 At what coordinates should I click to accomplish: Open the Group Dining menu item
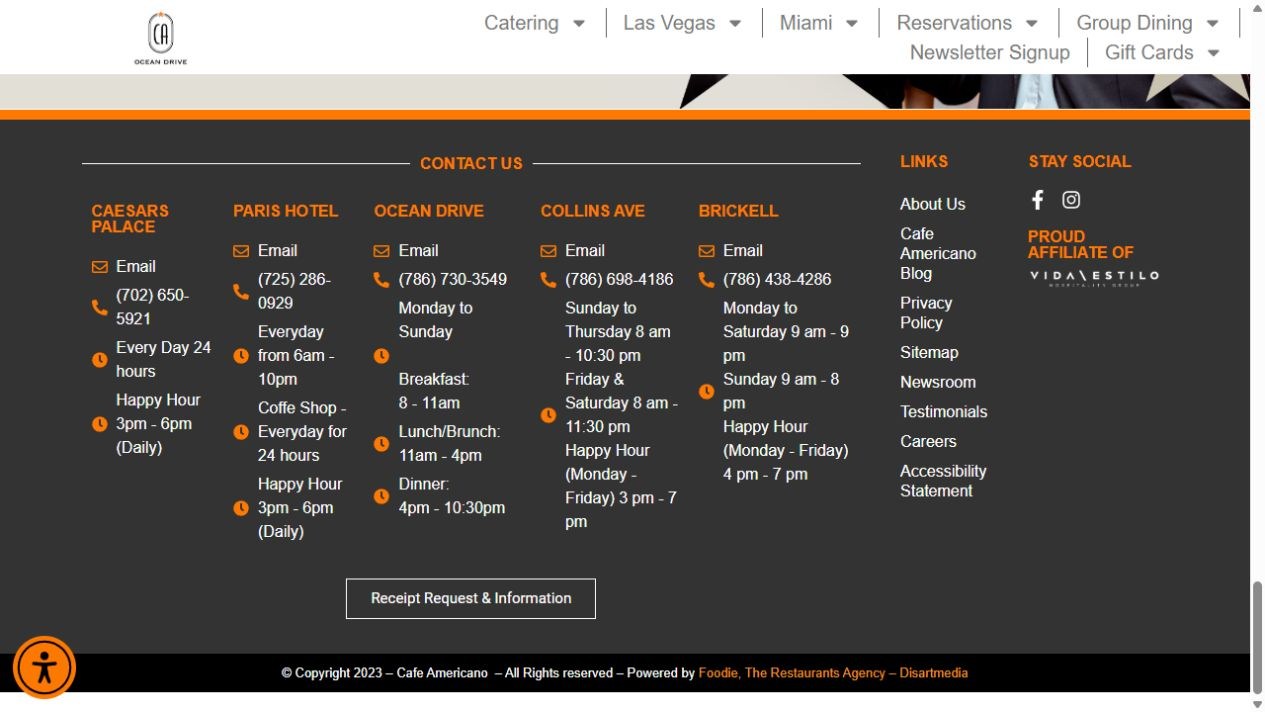(x=1134, y=23)
